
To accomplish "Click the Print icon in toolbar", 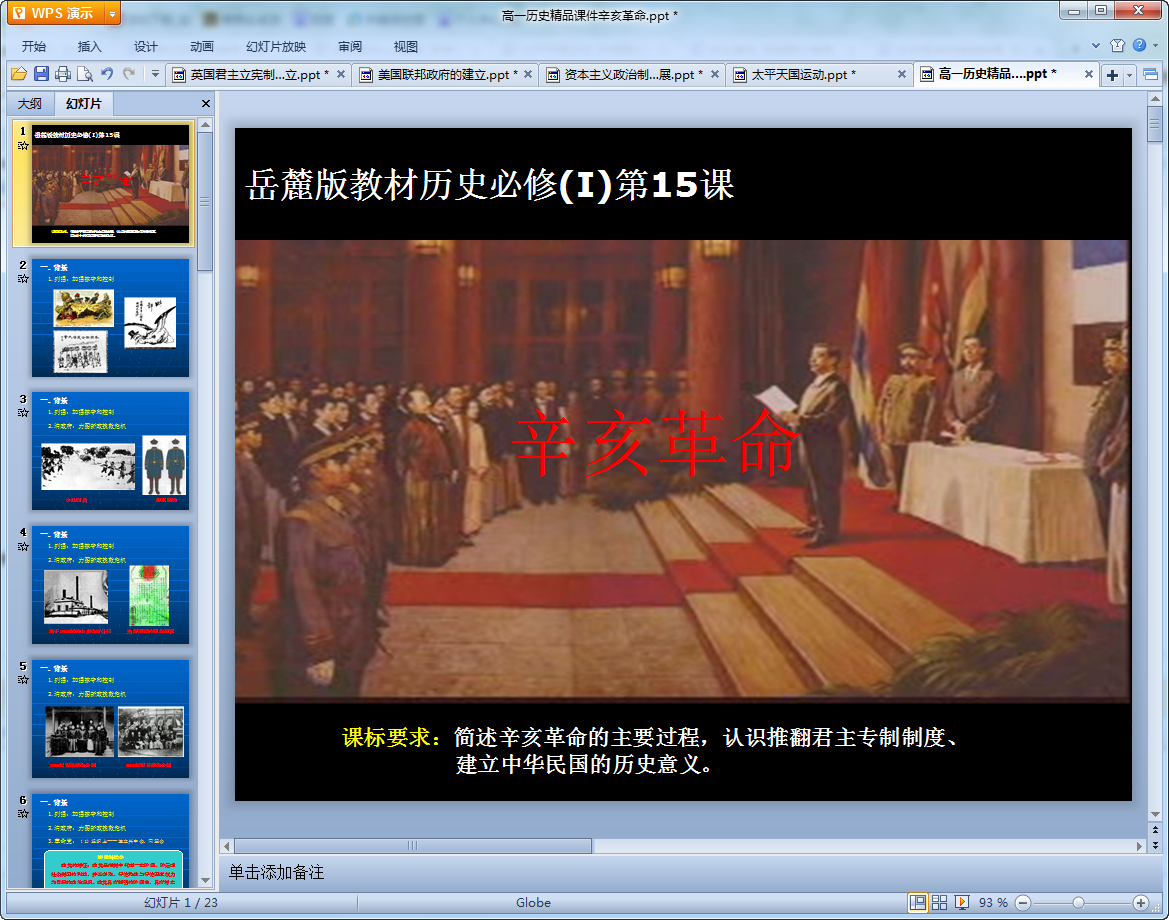I will [x=63, y=74].
